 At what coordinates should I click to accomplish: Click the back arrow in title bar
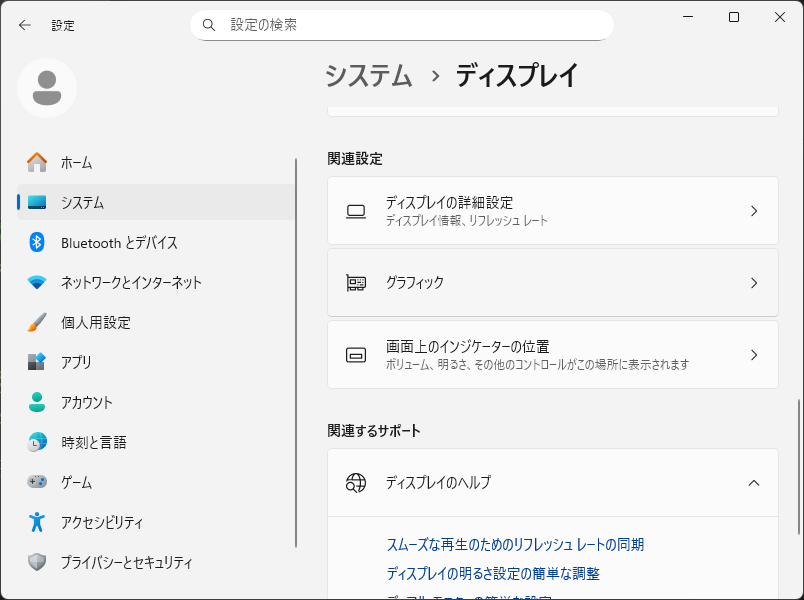pos(25,25)
